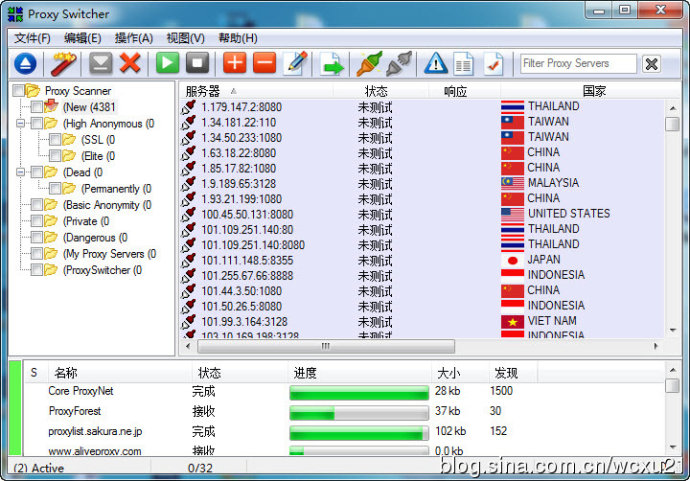Check the Proxy Scanner root checkbox
The height and width of the screenshot is (481, 690).
click(18, 91)
